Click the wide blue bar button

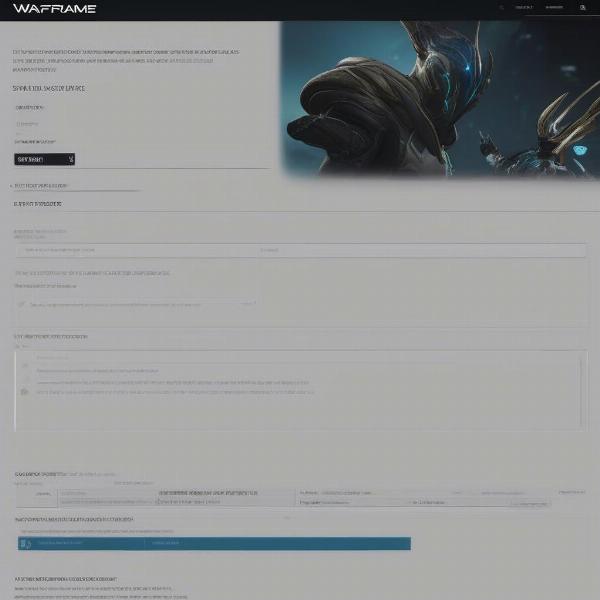214,543
